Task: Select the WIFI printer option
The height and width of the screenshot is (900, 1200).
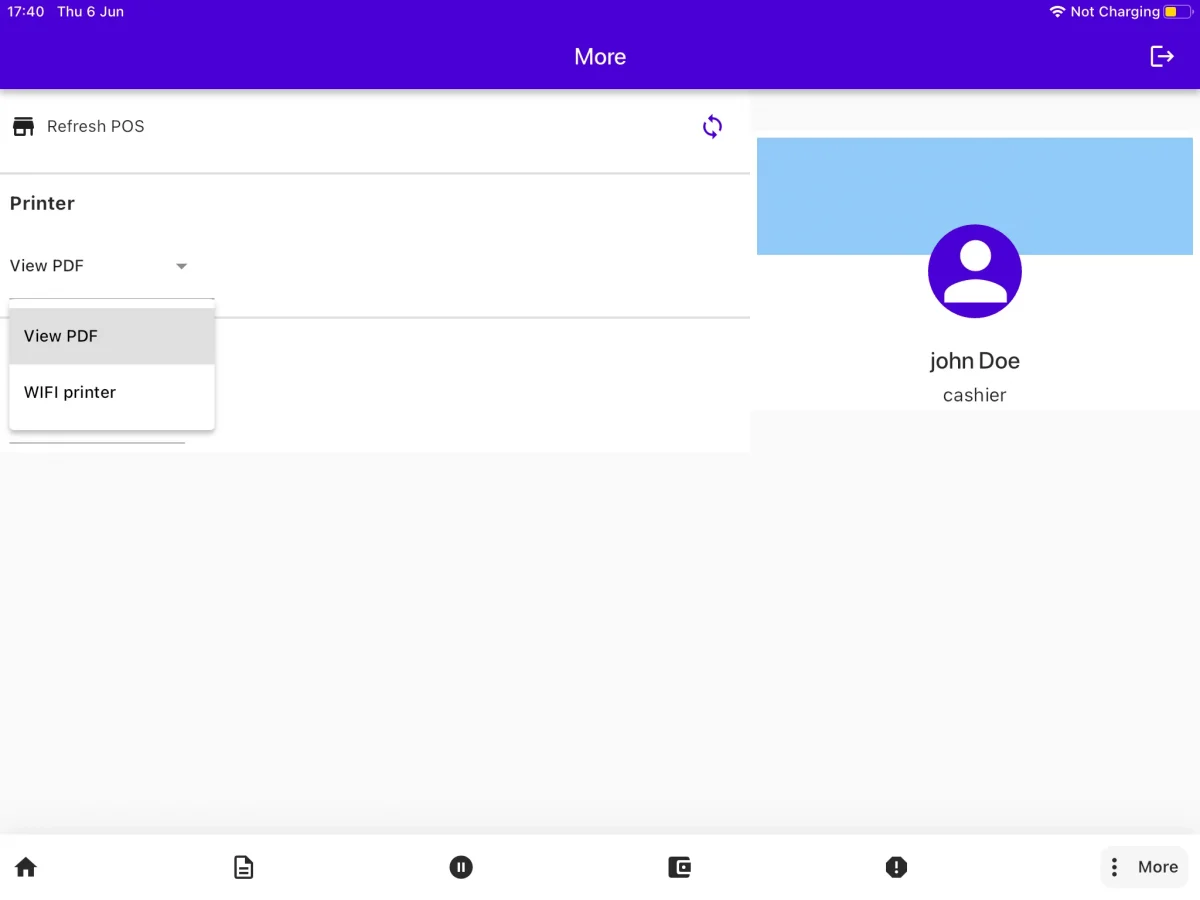Action: (x=69, y=392)
